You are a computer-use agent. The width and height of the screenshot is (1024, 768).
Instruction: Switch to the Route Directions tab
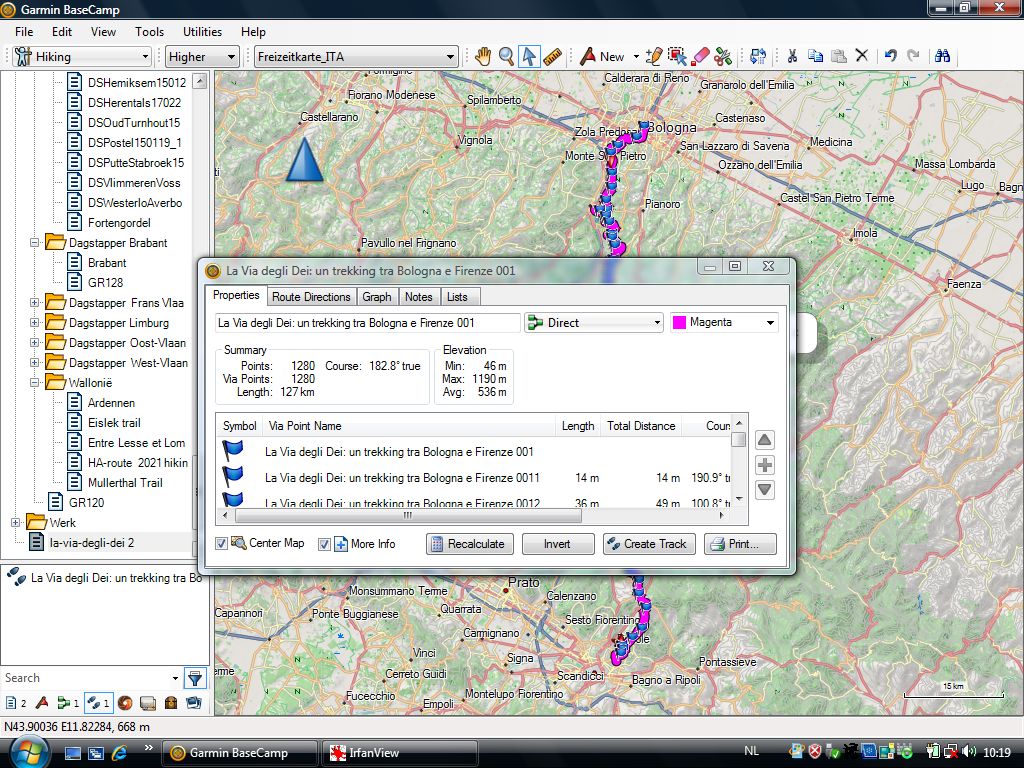tap(311, 297)
